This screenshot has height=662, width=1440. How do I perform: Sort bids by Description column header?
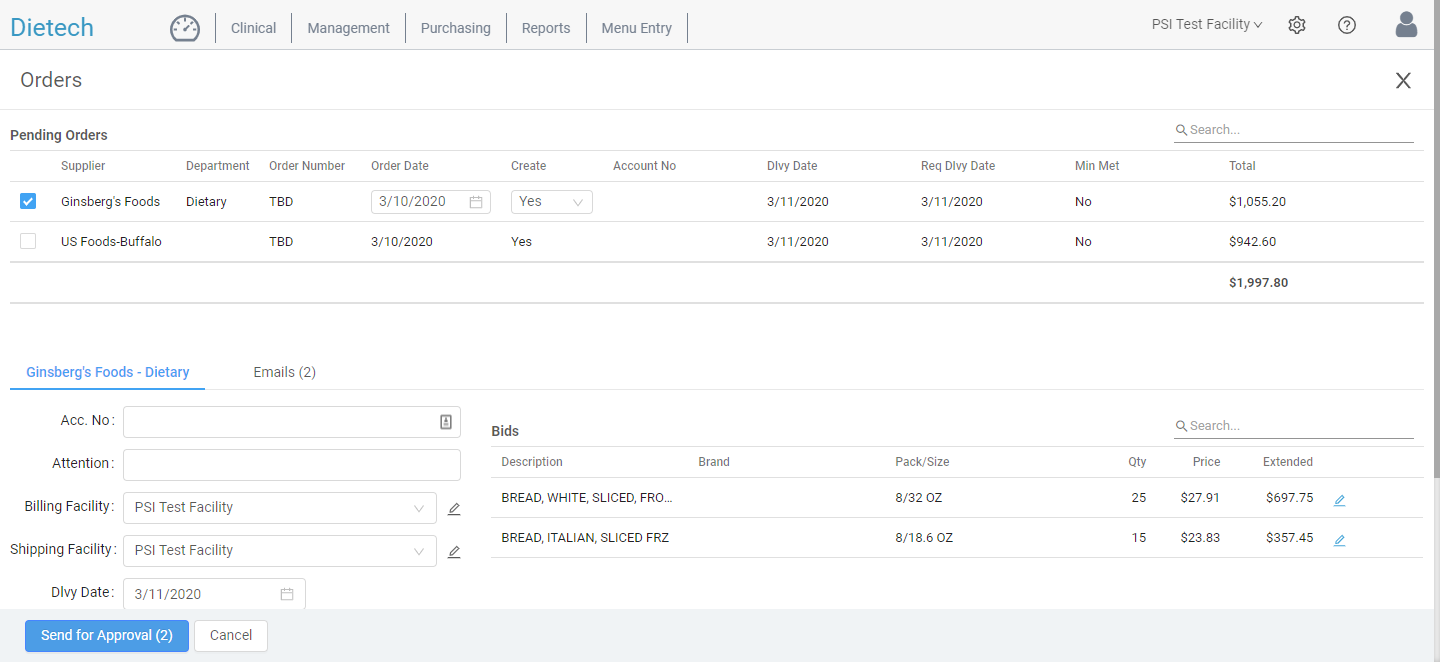(532, 462)
